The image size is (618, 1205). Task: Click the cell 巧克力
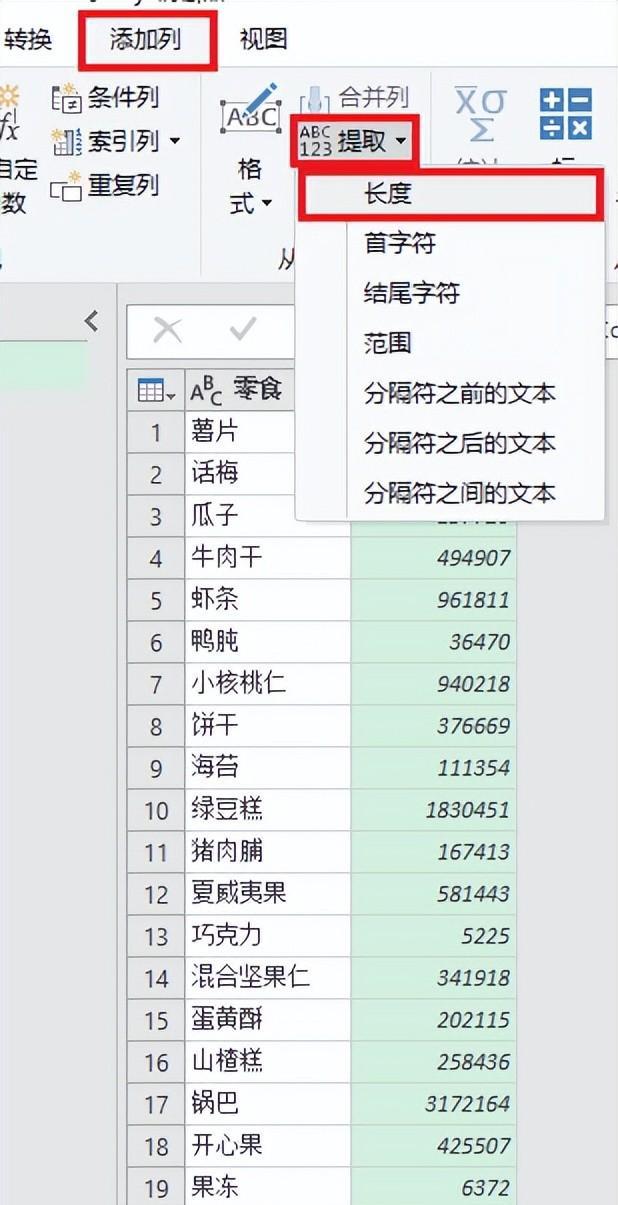point(266,936)
